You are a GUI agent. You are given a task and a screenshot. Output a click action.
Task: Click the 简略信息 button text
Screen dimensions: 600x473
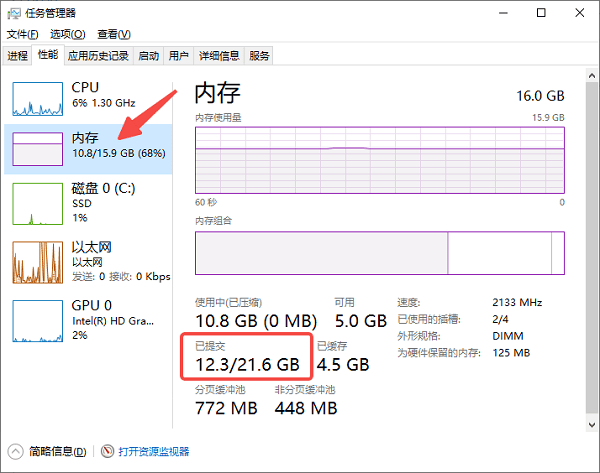pyautogui.click(x=56, y=452)
